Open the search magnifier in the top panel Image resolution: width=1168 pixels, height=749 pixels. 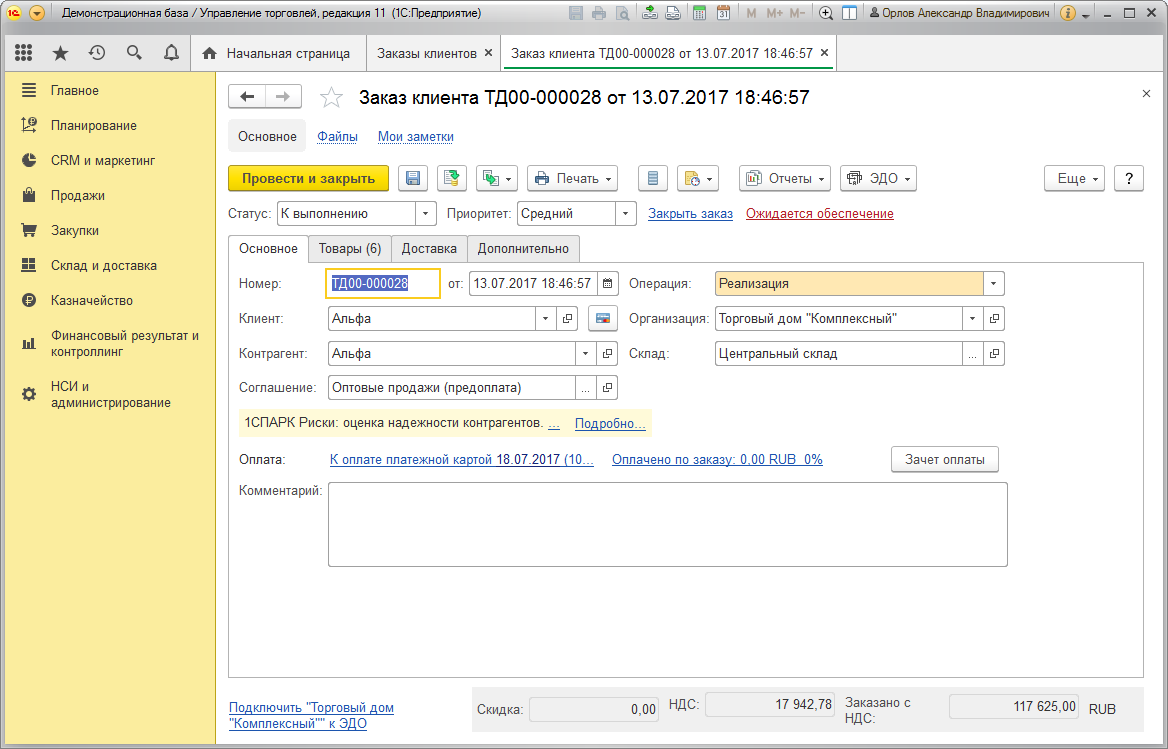tap(134, 53)
